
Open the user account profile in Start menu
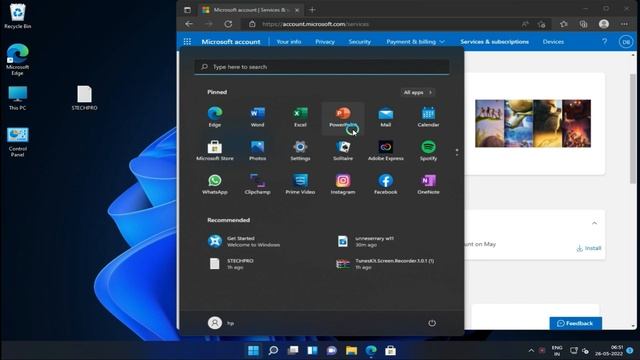point(220,323)
